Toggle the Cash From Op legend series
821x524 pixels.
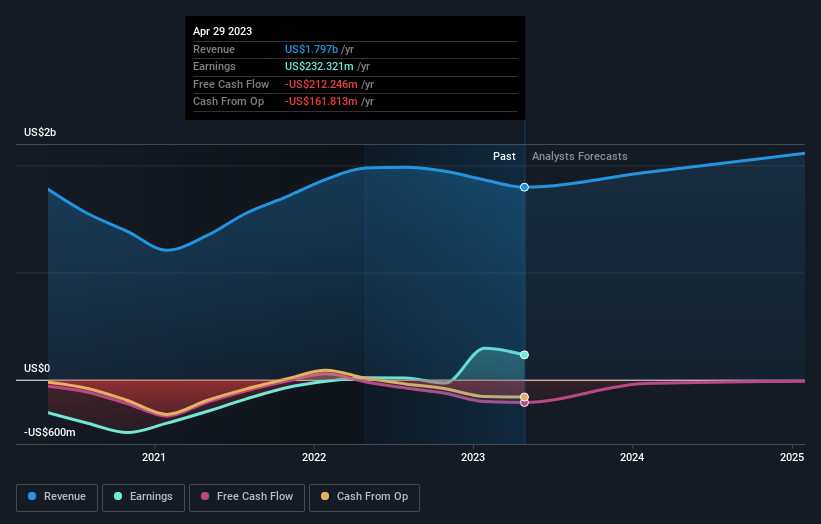(x=364, y=497)
